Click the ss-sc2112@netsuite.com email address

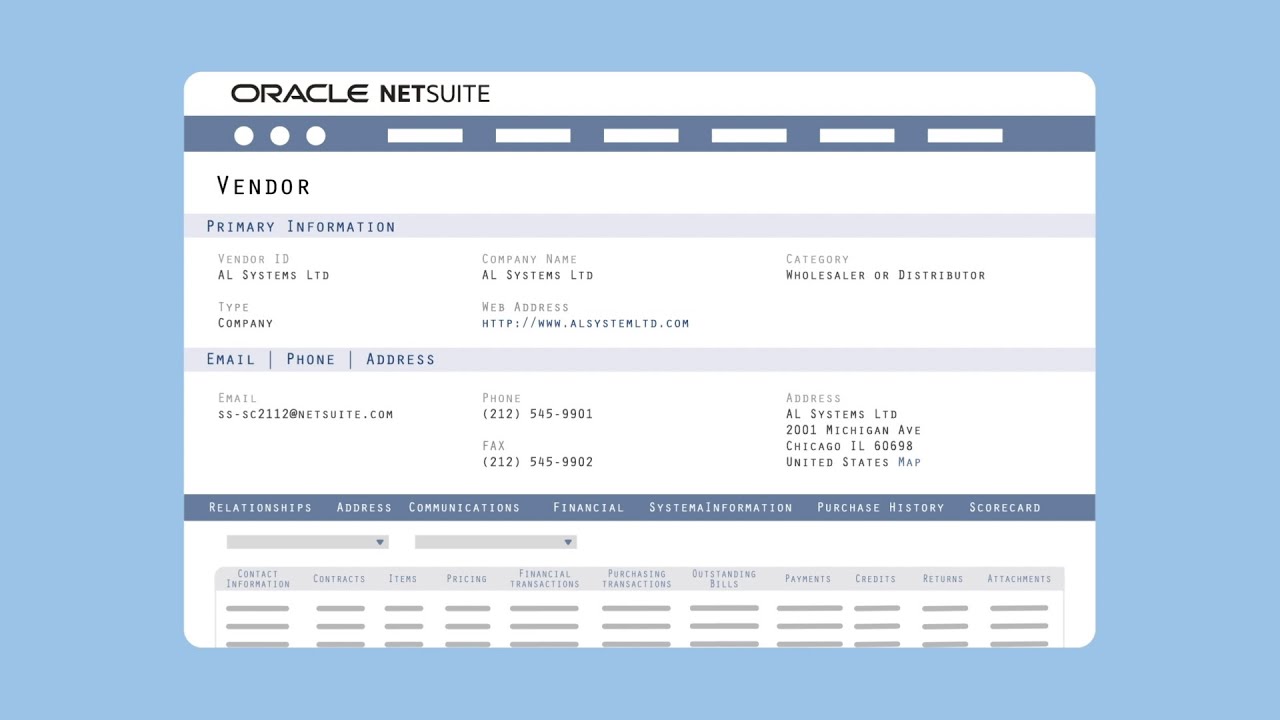(x=305, y=414)
